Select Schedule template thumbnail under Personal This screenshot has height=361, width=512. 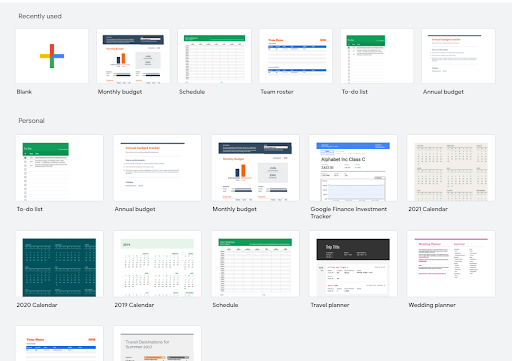[255, 264]
